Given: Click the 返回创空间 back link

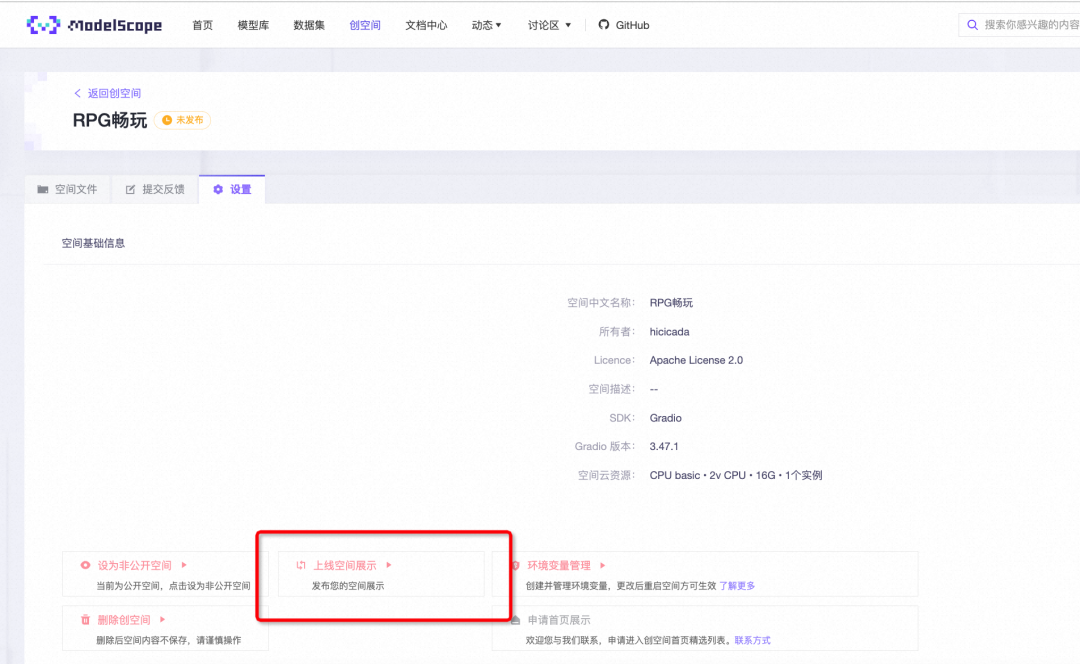Looking at the screenshot, I should click(110, 92).
